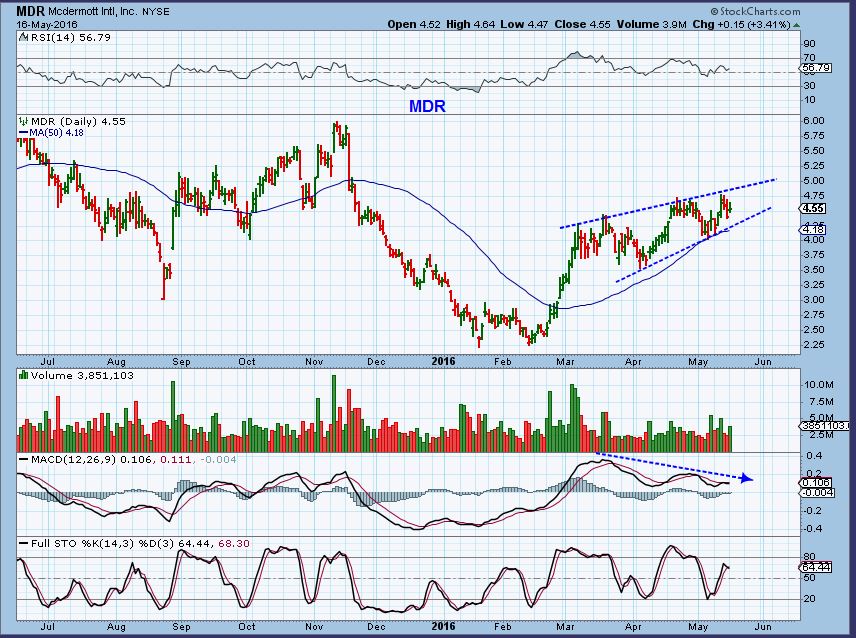Click the Chg +0.15 (+3.41%) value
Image resolution: width=856 pixels, height=638 pixels.
(x=741, y=25)
